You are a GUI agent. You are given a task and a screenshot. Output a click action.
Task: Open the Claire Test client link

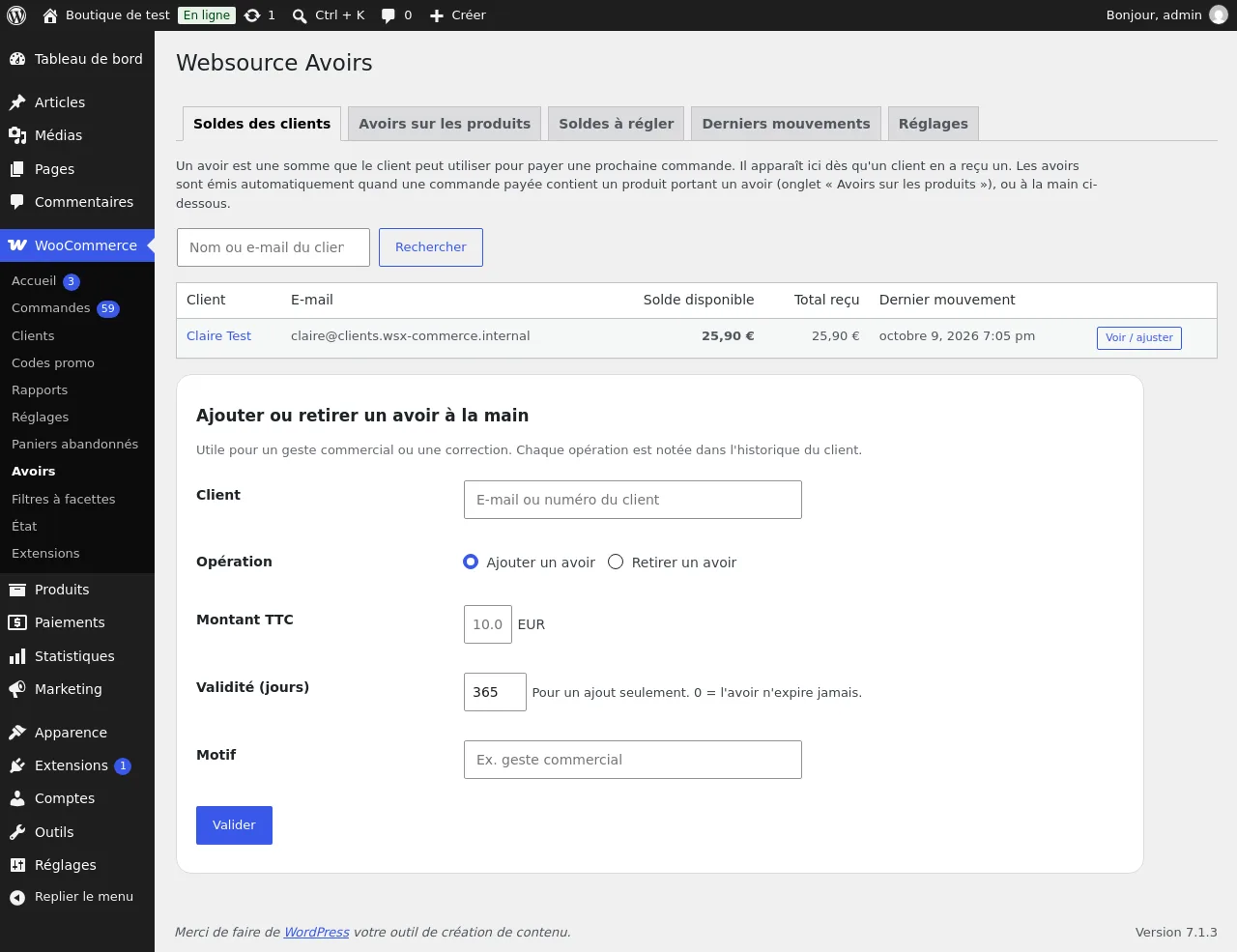(218, 336)
